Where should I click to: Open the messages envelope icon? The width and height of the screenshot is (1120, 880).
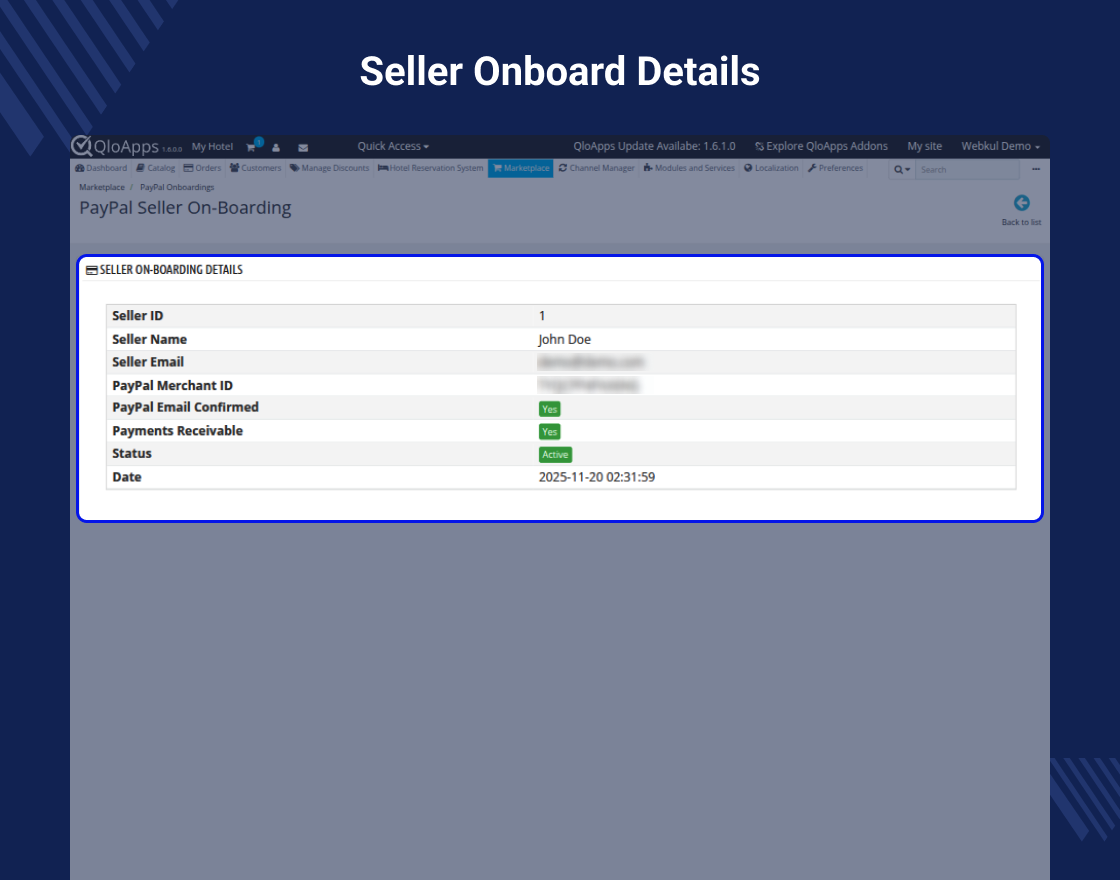click(303, 147)
